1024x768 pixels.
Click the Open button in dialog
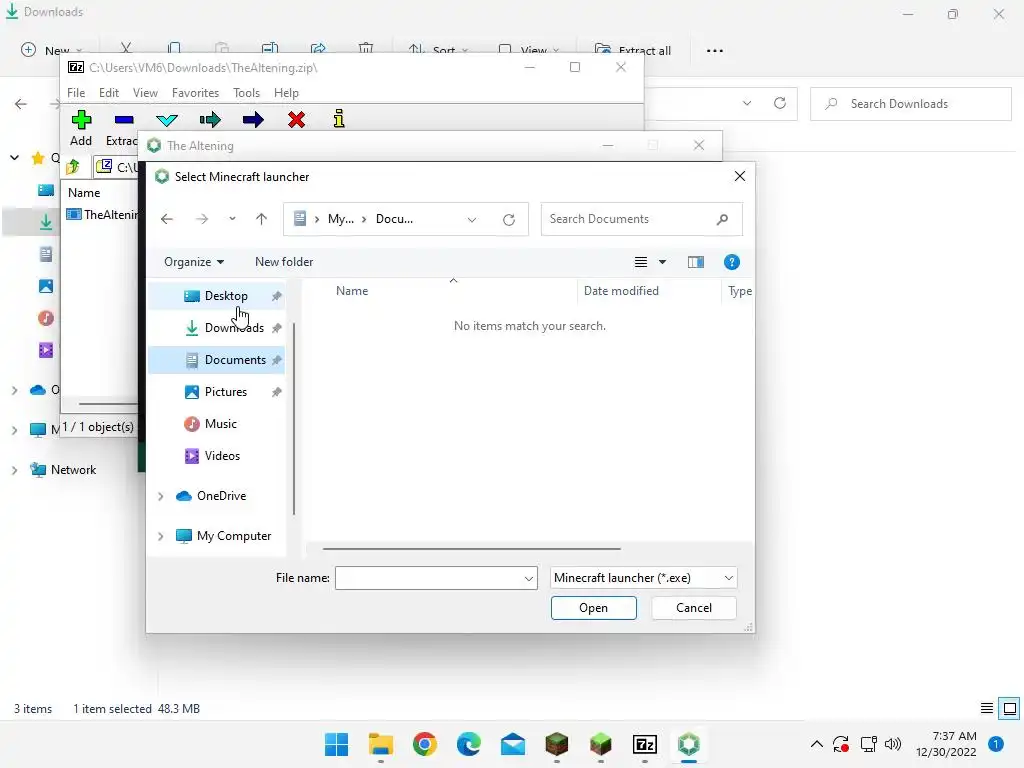(594, 608)
